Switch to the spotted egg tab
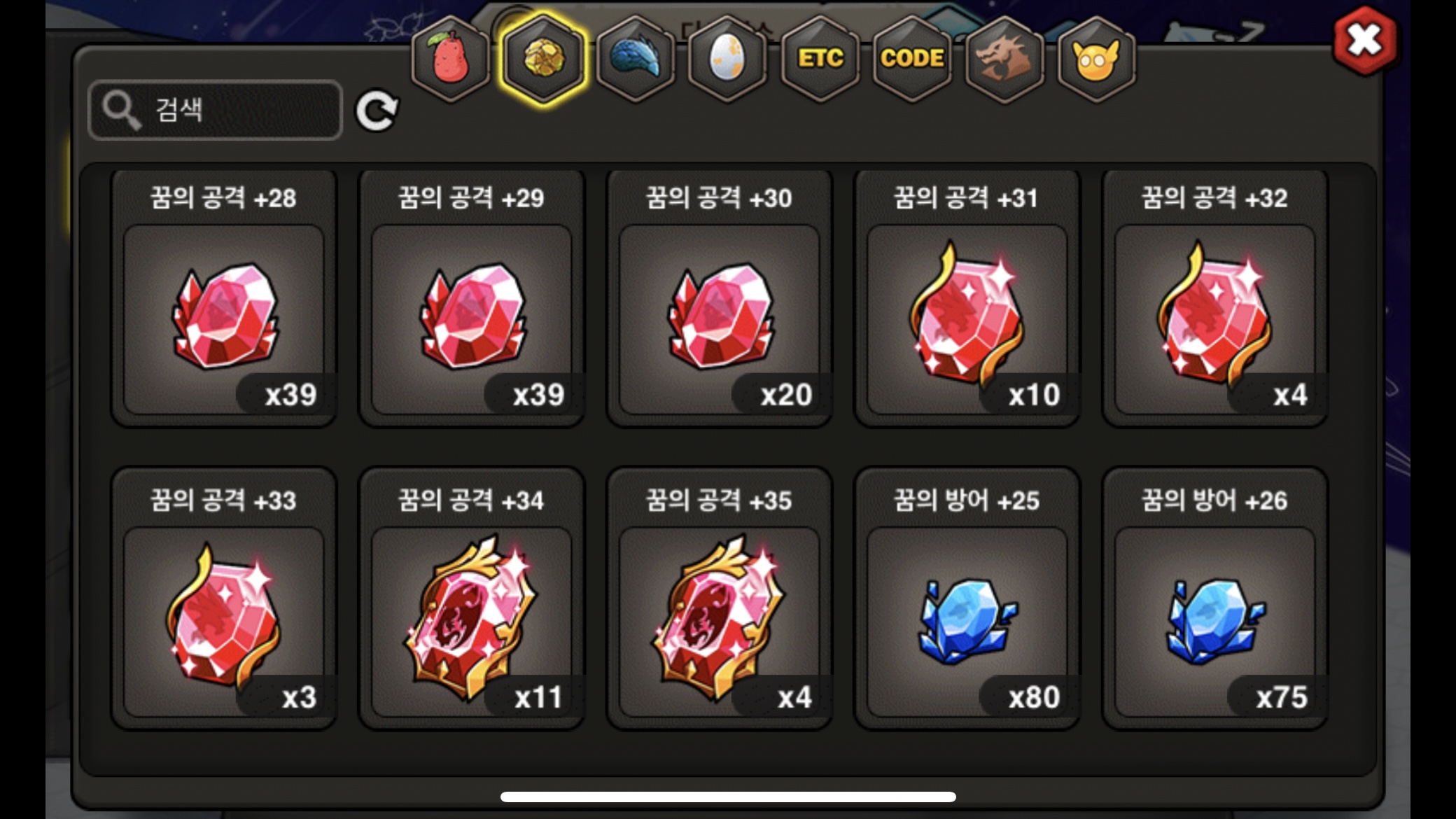Screen dimensions: 1456x819 coord(727,59)
